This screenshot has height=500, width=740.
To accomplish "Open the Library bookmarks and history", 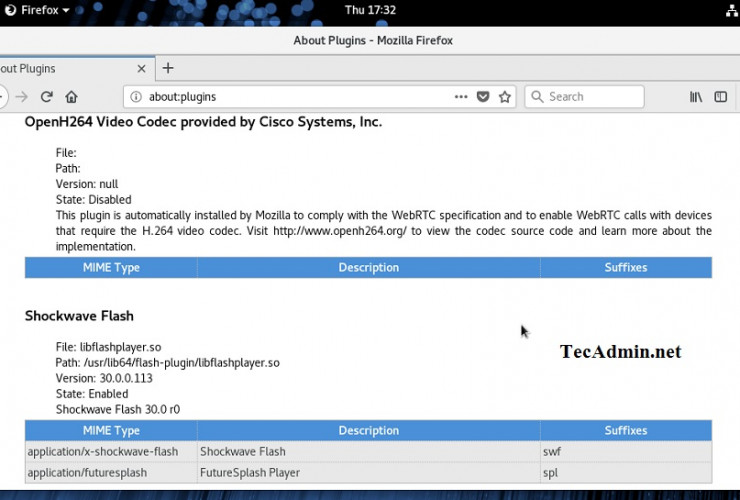I will click(x=696, y=97).
